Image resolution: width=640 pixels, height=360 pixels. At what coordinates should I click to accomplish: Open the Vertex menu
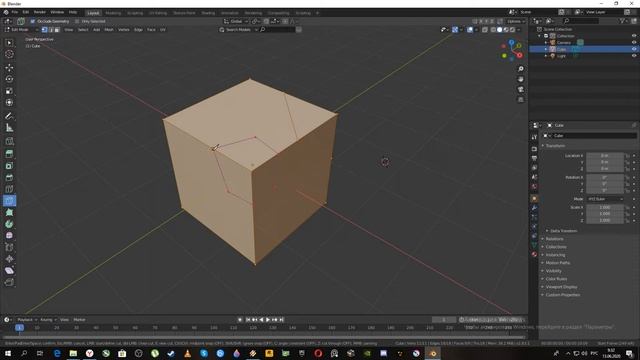pos(124,30)
